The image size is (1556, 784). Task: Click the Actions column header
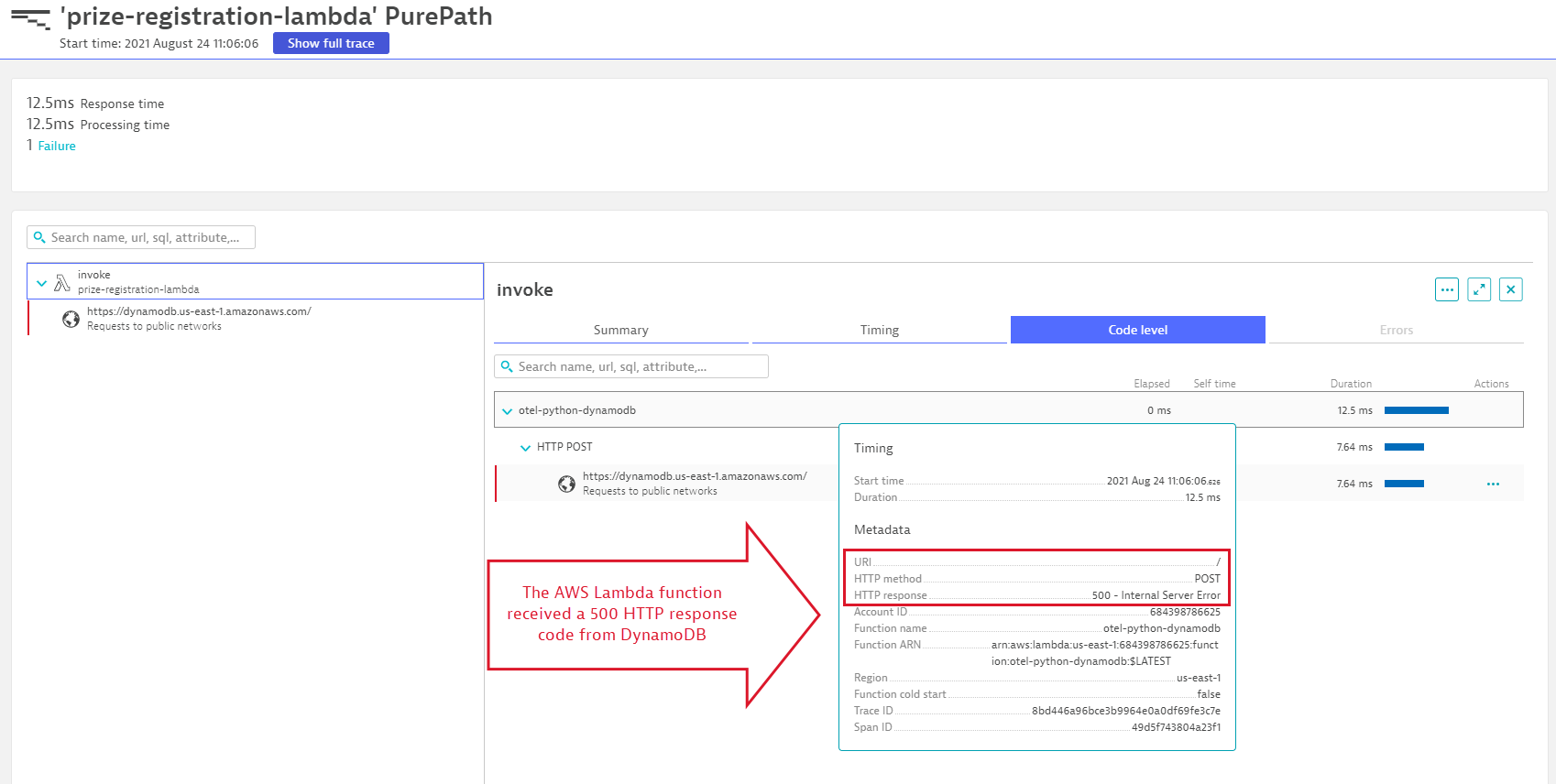click(1491, 384)
